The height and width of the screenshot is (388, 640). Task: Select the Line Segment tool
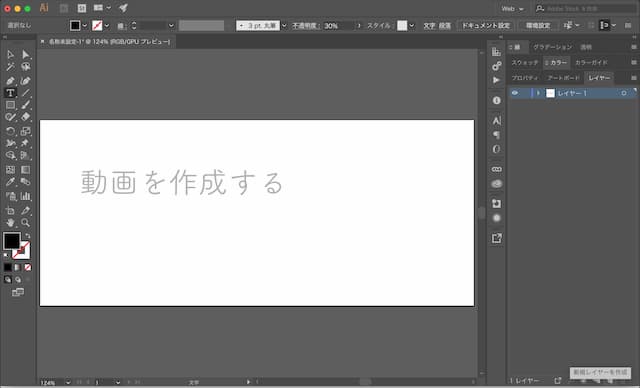(26, 93)
